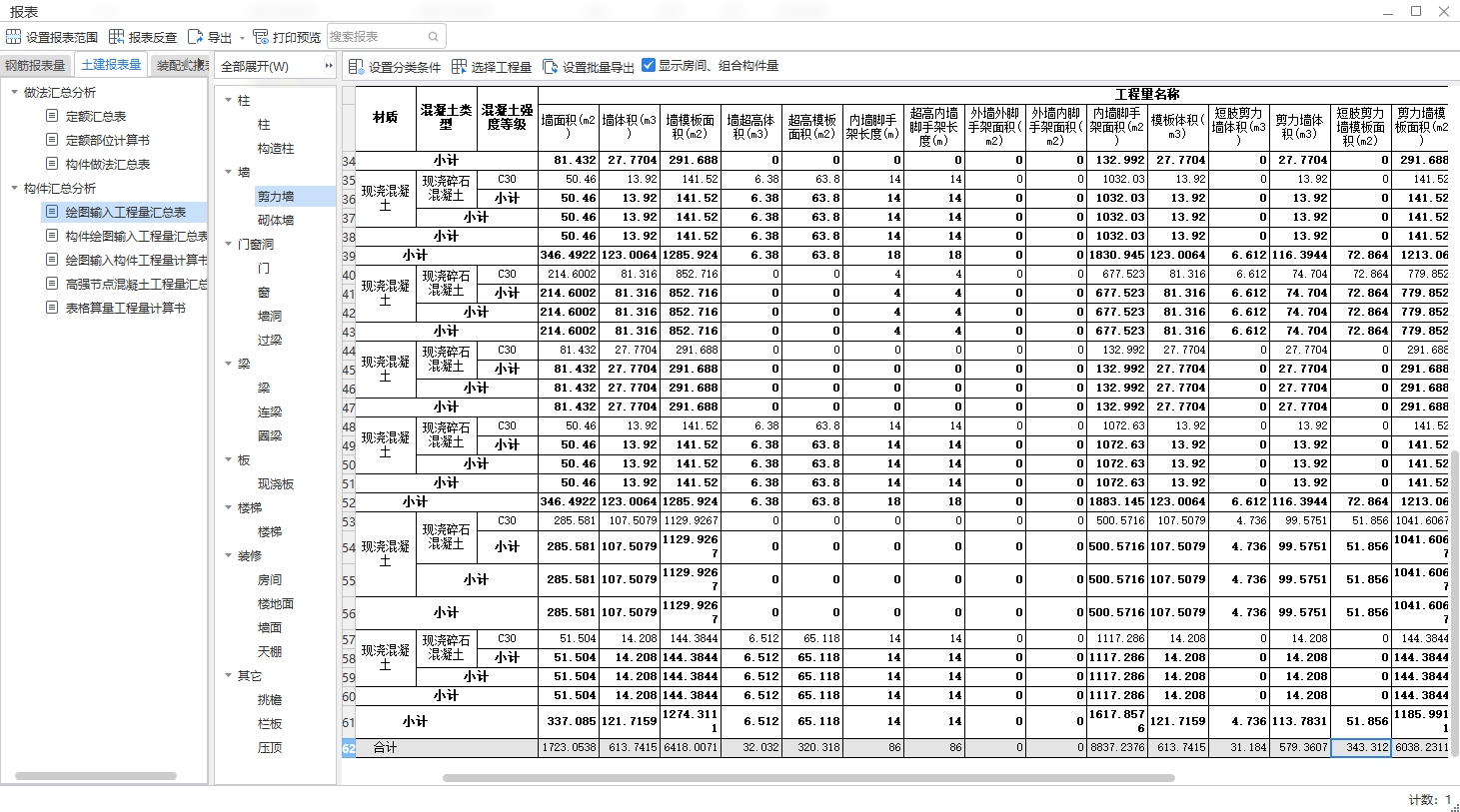
Task: Click the 设置批量导出 icon
Action: (x=550, y=67)
